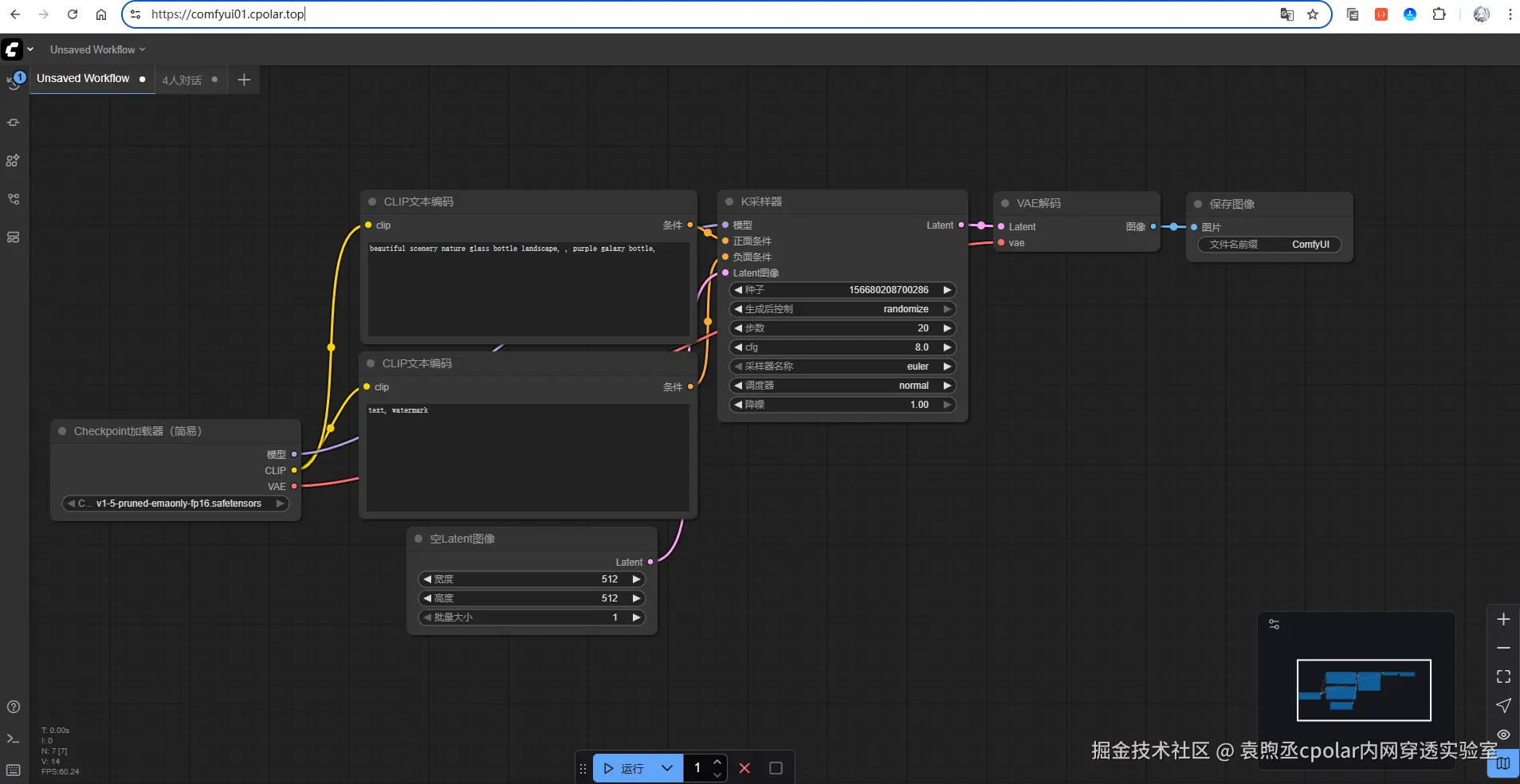
Task: Adjust the 批量大小 1 field
Action: tap(532, 617)
